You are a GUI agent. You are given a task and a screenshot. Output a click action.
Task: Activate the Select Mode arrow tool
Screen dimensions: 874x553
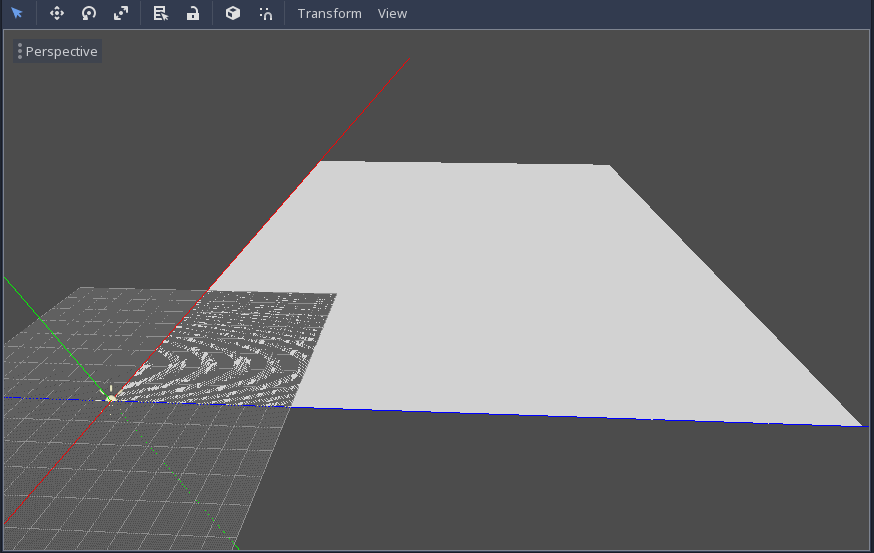[x=17, y=14]
